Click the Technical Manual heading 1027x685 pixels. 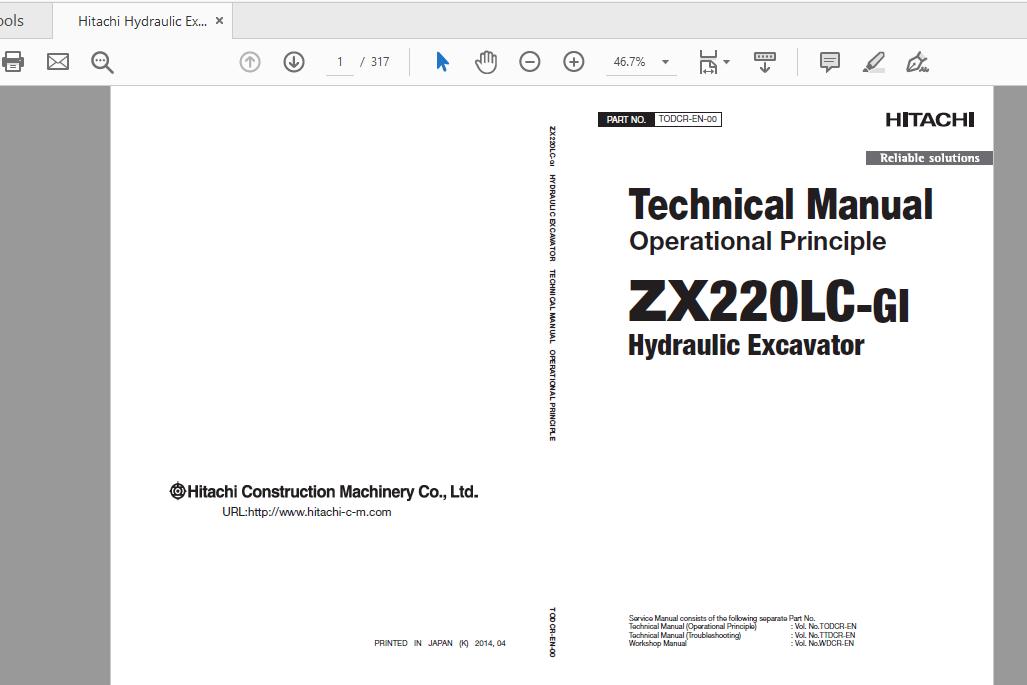(781, 204)
